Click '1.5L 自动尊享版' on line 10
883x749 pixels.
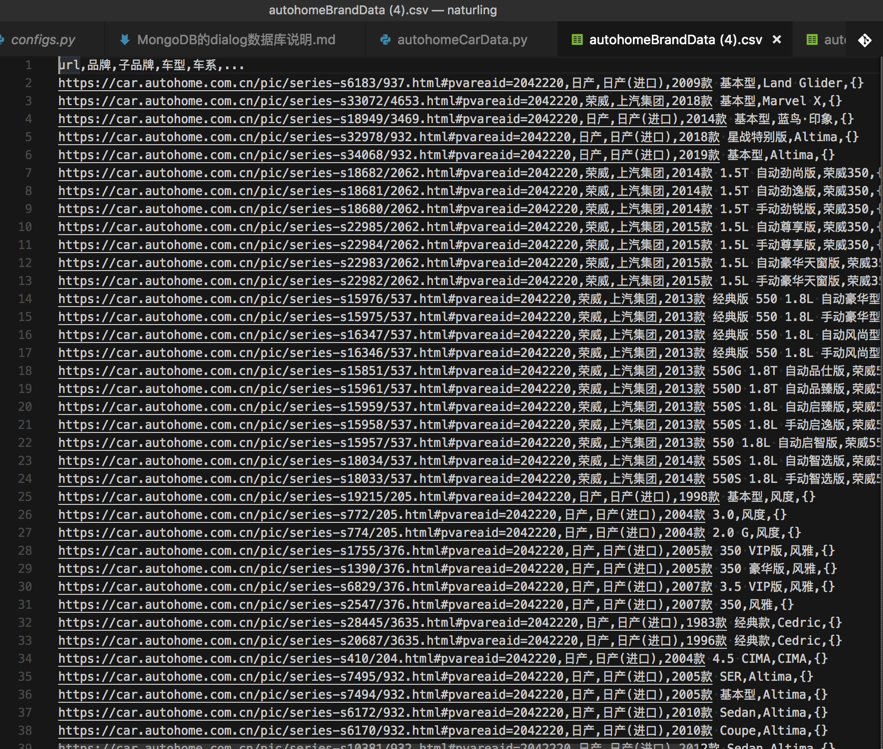pos(768,228)
